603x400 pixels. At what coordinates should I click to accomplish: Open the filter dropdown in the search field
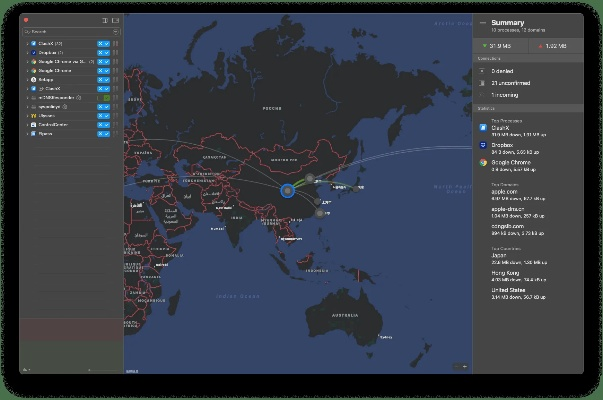click(115, 32)
